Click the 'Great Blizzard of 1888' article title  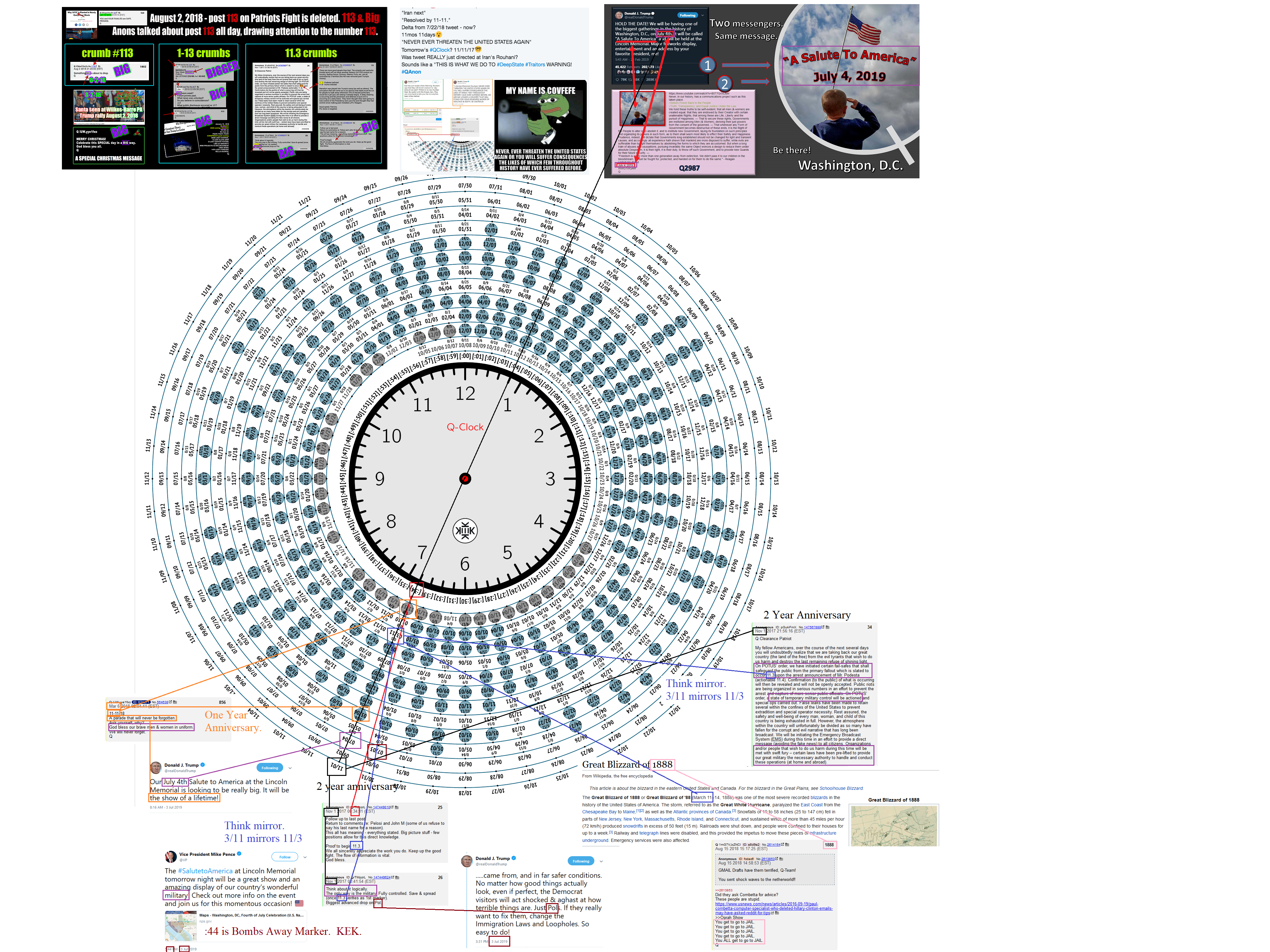click(x=627, y=764)
